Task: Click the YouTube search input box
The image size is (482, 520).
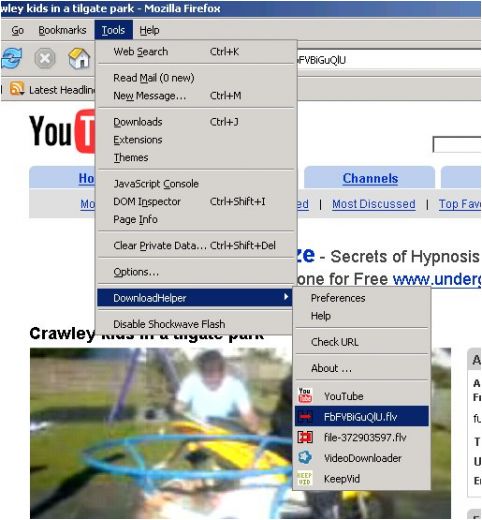Action: click(x=457, y=144)
